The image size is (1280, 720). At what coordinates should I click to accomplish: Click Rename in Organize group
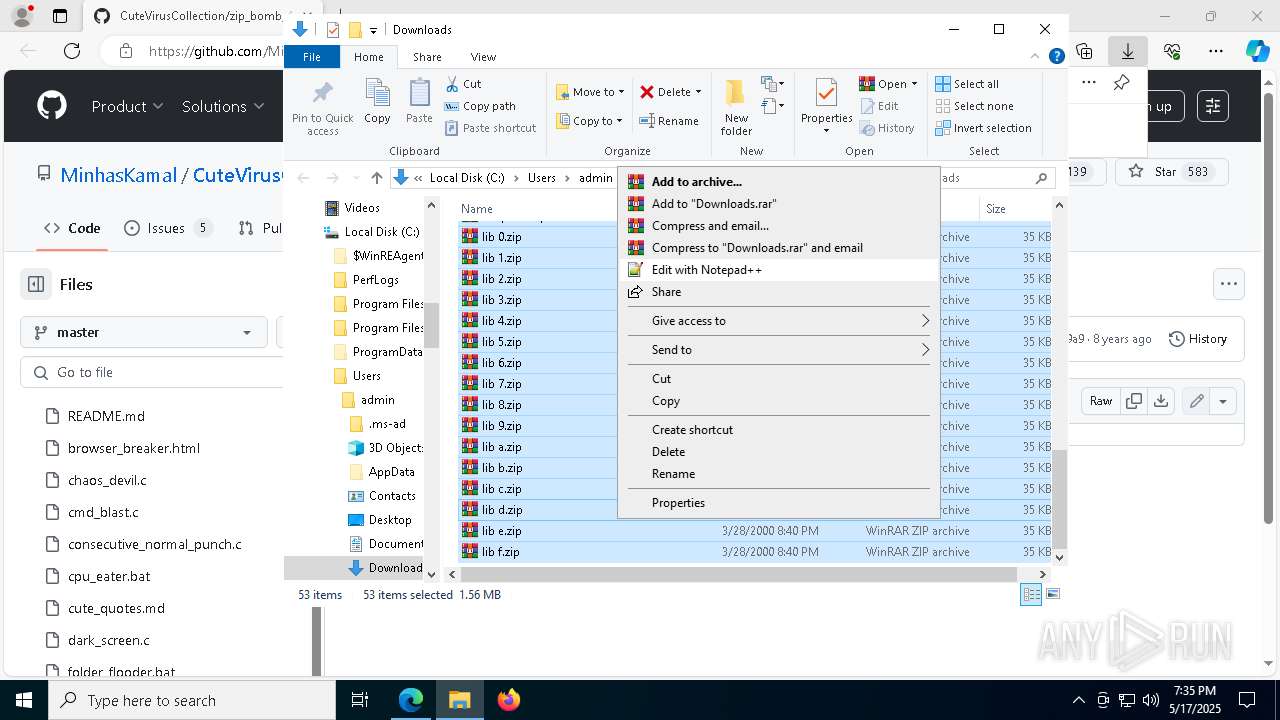click(x=669, y=121)
